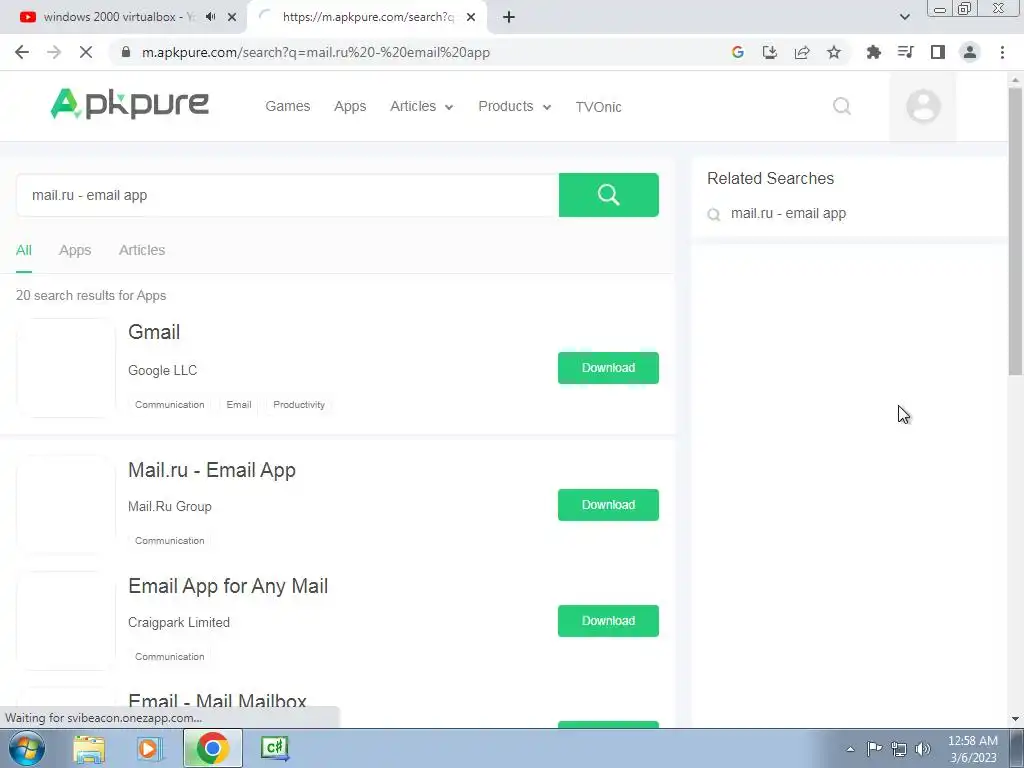Select the m.apkpure.com search tab
This screenshot has height=768, width=1024.
click(368, 17)
